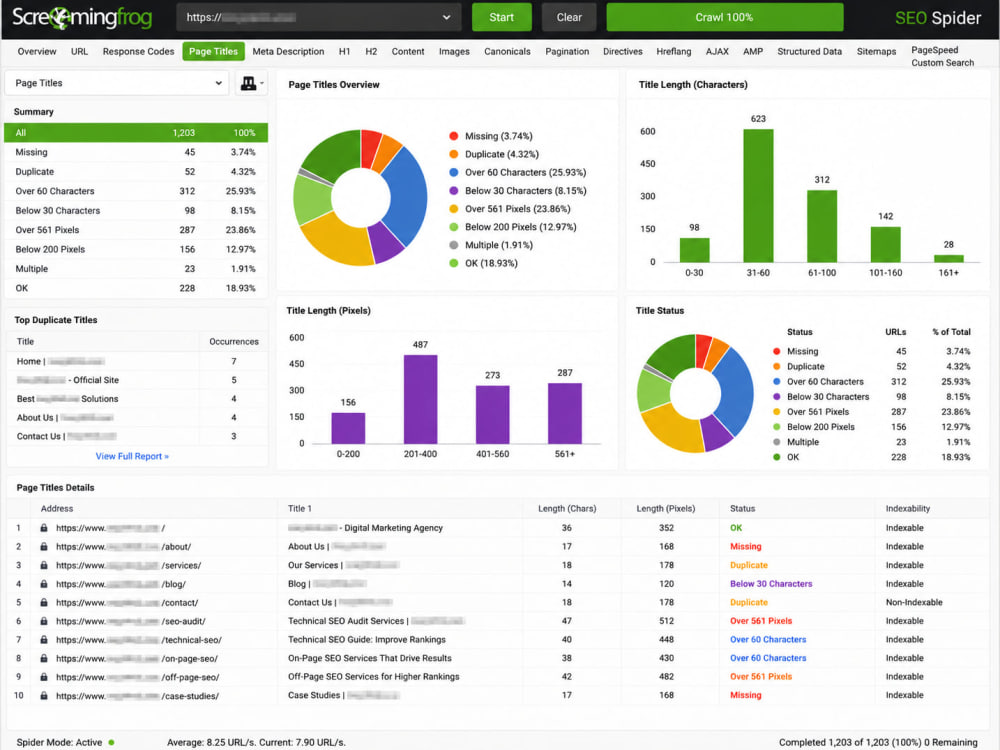The height and width of the screenshot is (750, 1000).
Task: Click the lock icon on the /seo-audit/ row
Action: point(44,621)
